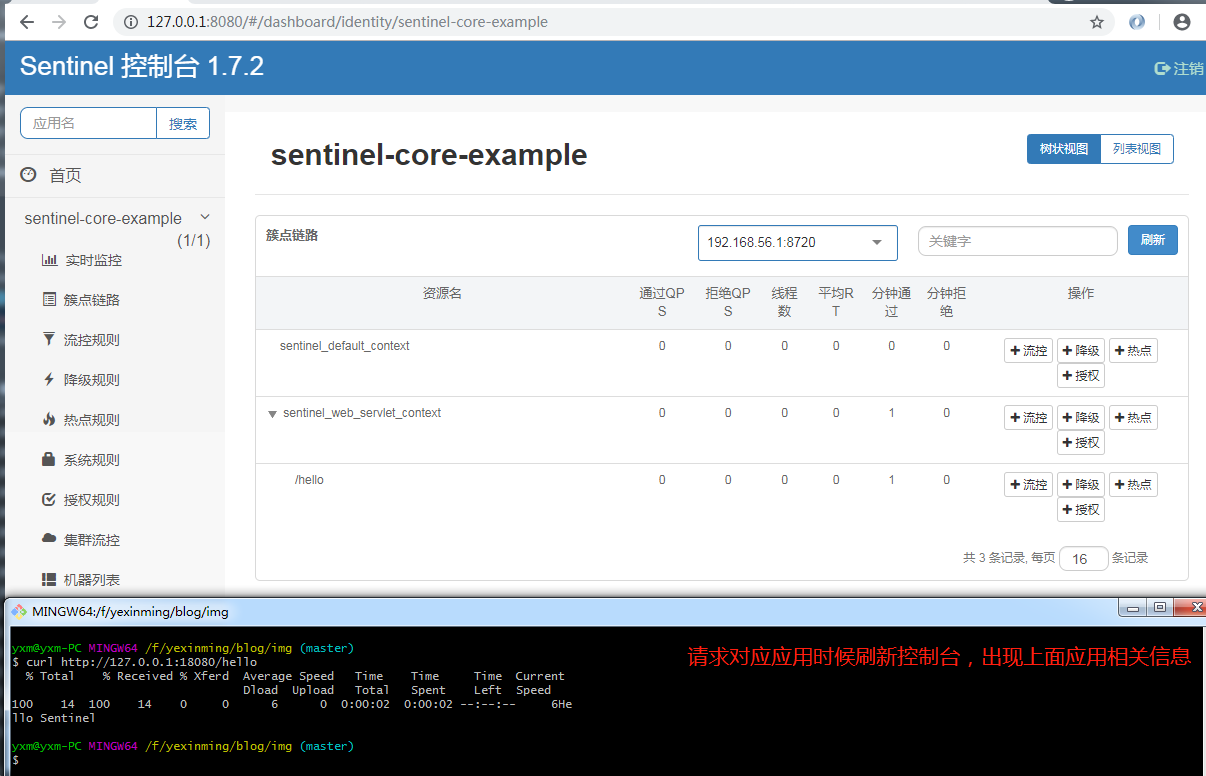The width and height of the screenshot is (1206, 776).
Task: Add 授权 rule for sentinel_web_servlet_context
Action: click(1081, 443)
